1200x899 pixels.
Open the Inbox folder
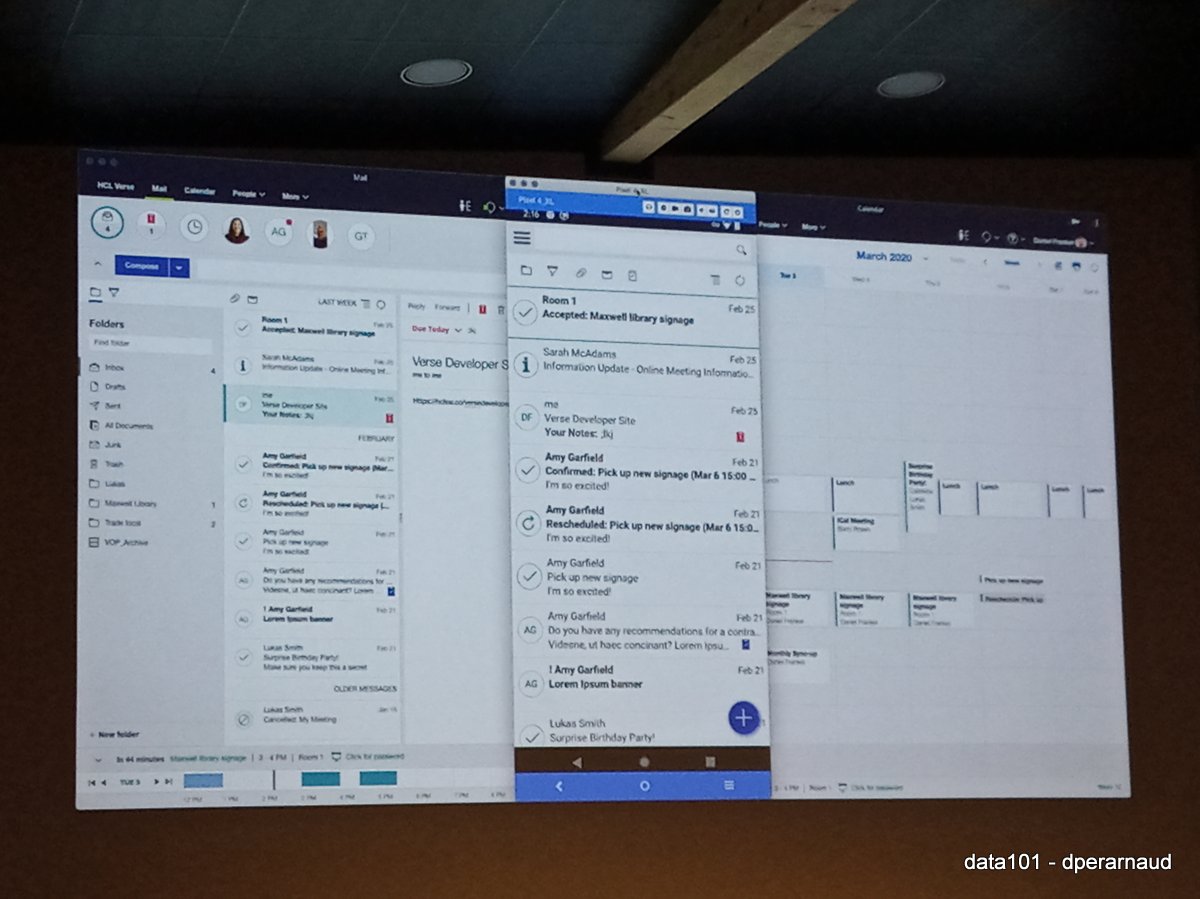[x=115, y=368]
